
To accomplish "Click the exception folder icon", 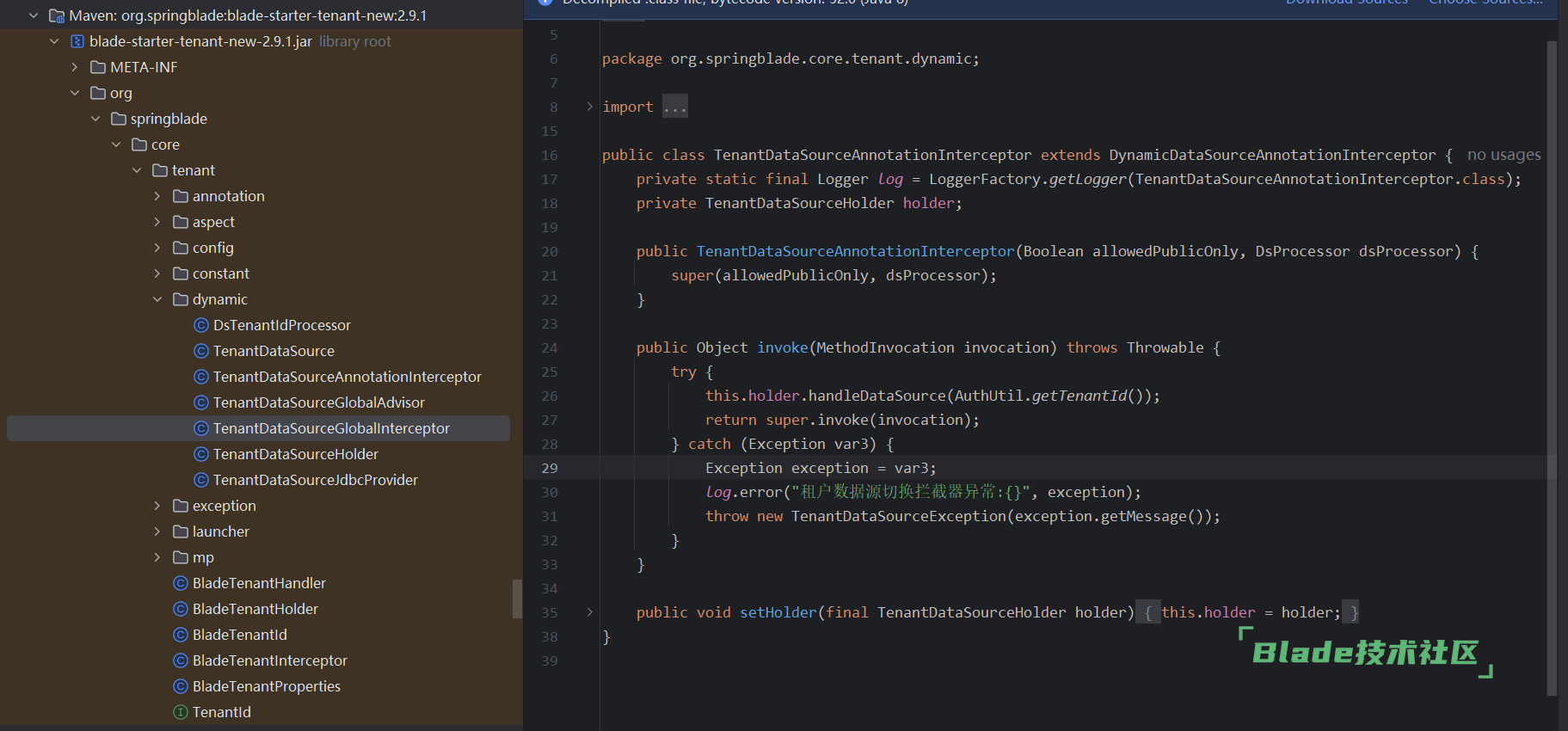I will 181,506.
